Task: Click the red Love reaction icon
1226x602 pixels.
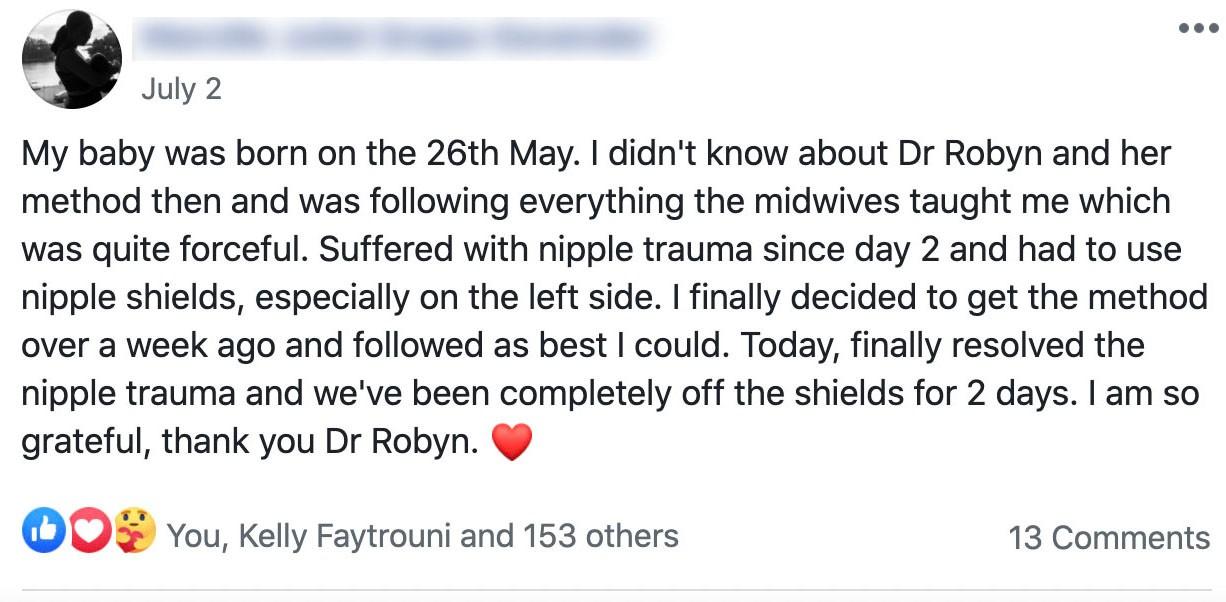Action: tap(90, 531)
